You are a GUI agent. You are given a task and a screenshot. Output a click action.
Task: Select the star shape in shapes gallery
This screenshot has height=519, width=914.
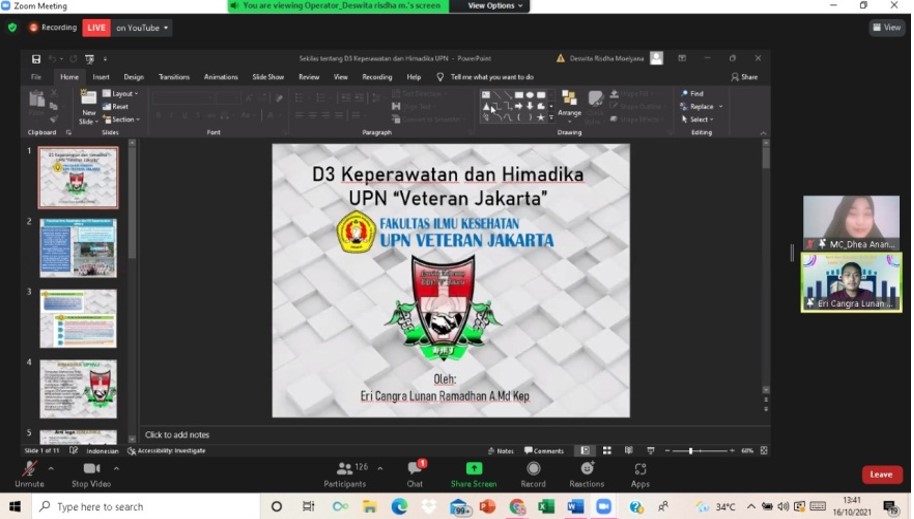[x=541, y=117]
